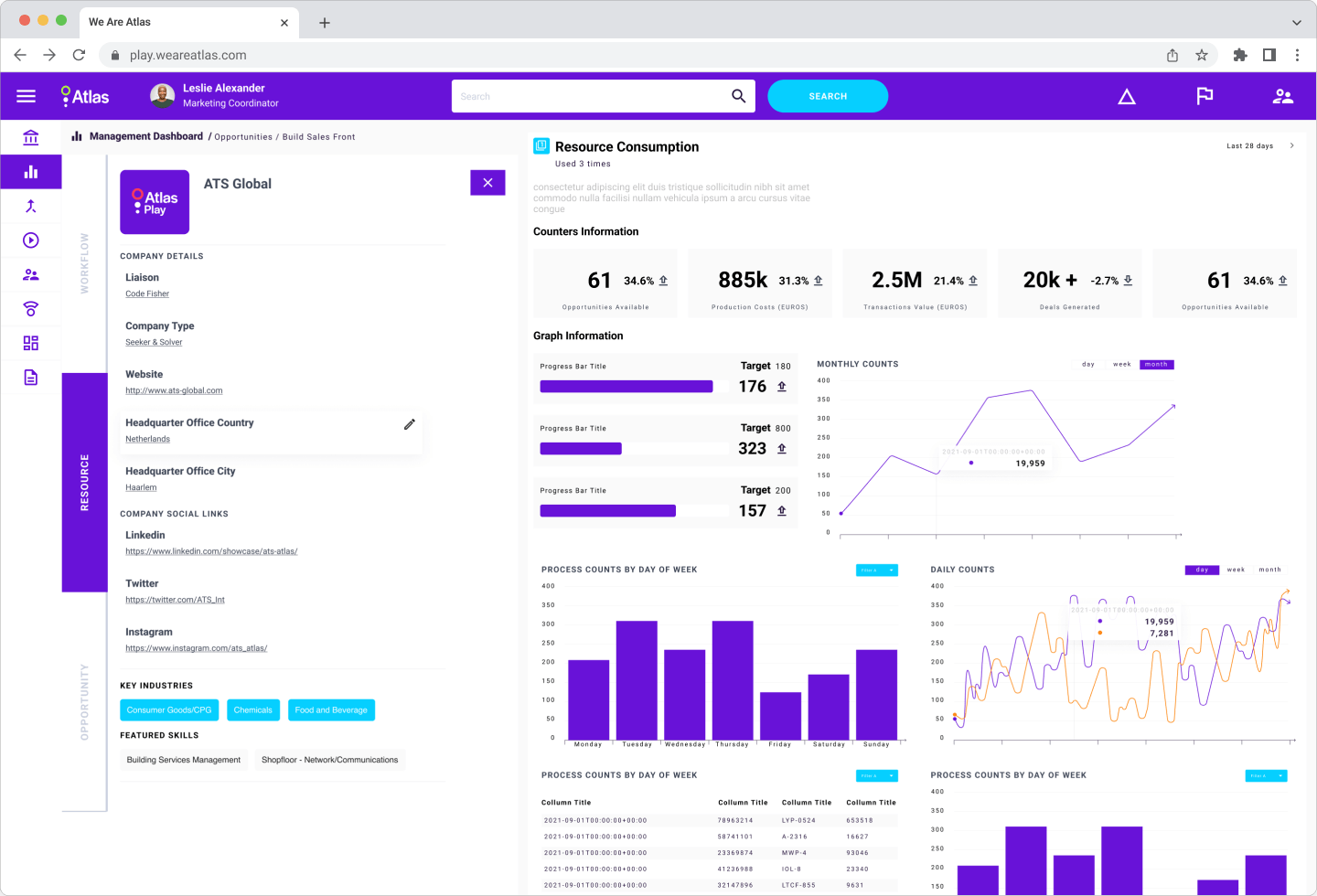Open the hamburger menu

[26, 96]
